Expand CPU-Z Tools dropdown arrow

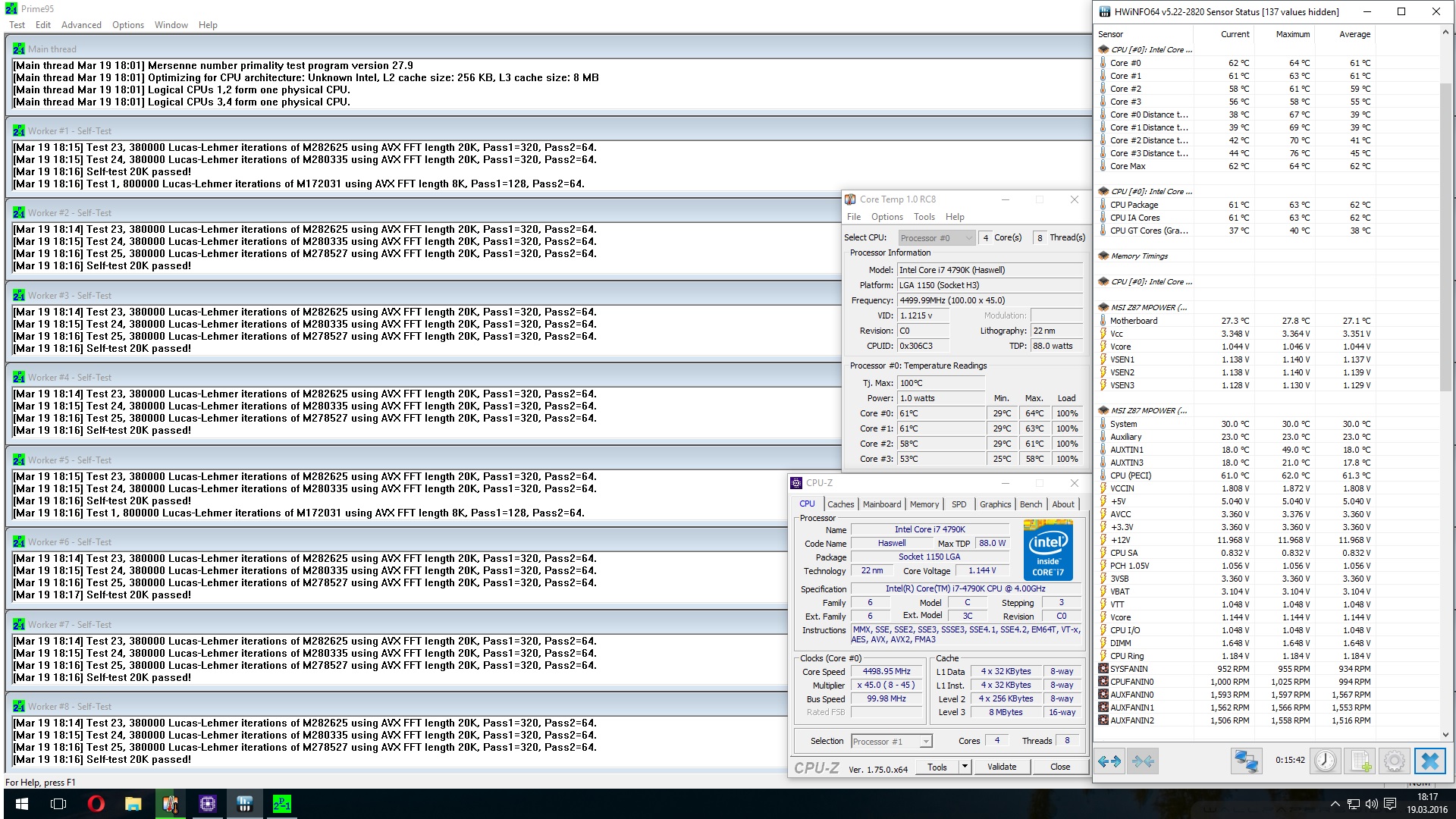[x=965, y=767]
